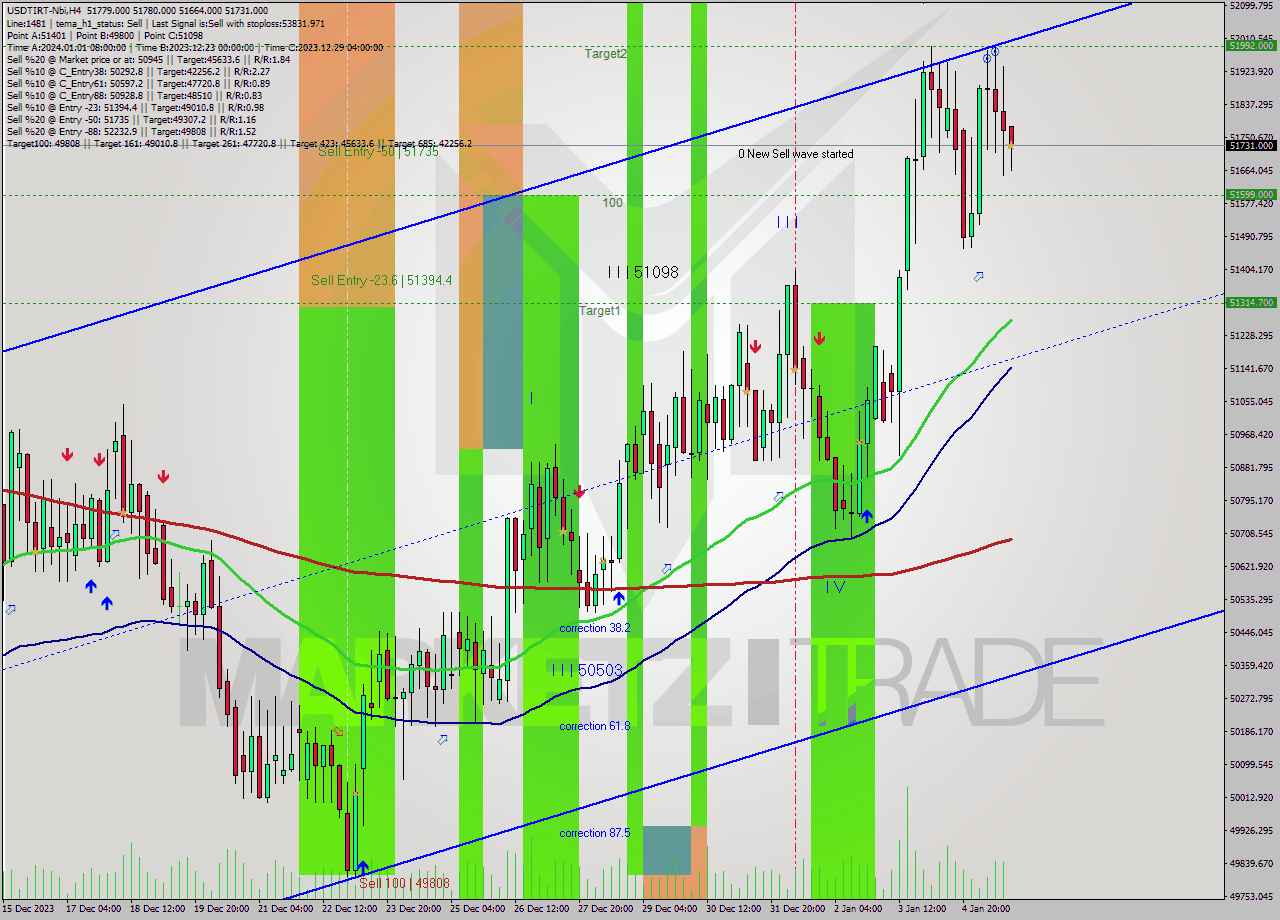Screen dimensions: 1280x920
Task: Click the 50795.170 price axis value
Action: [x=1252, y=500]
